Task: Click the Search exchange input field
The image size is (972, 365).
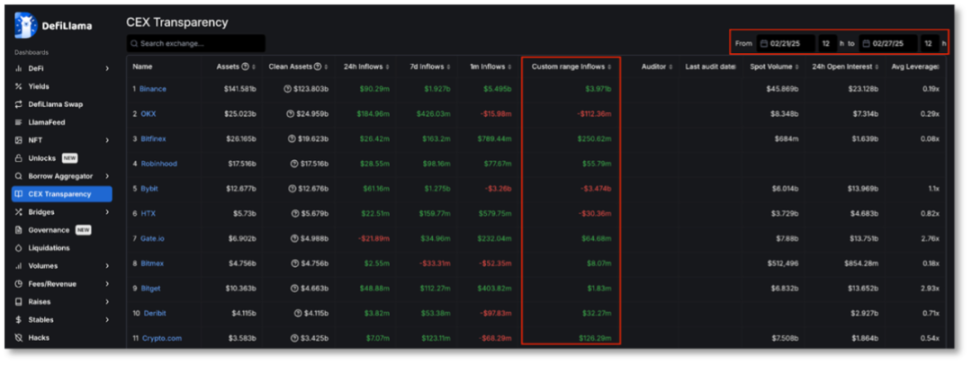Action: (x=196, y=43)
